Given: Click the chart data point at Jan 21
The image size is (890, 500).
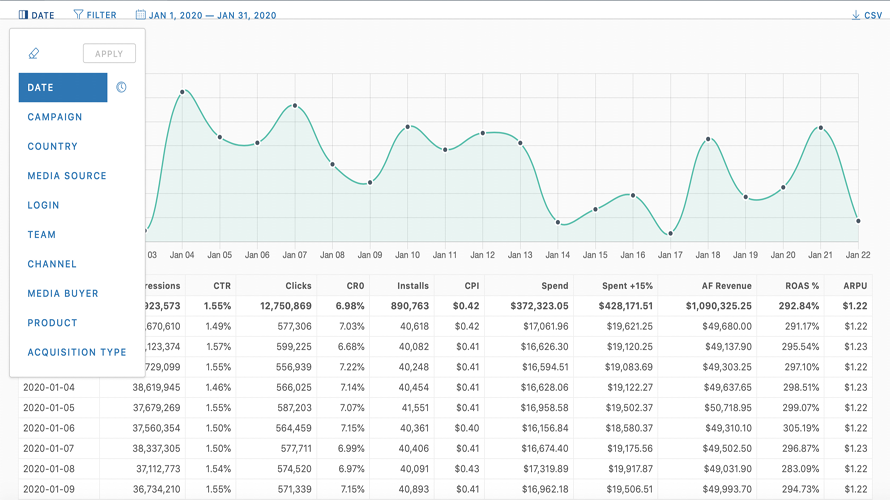Looking at the screenshot, I should (821, 128).
